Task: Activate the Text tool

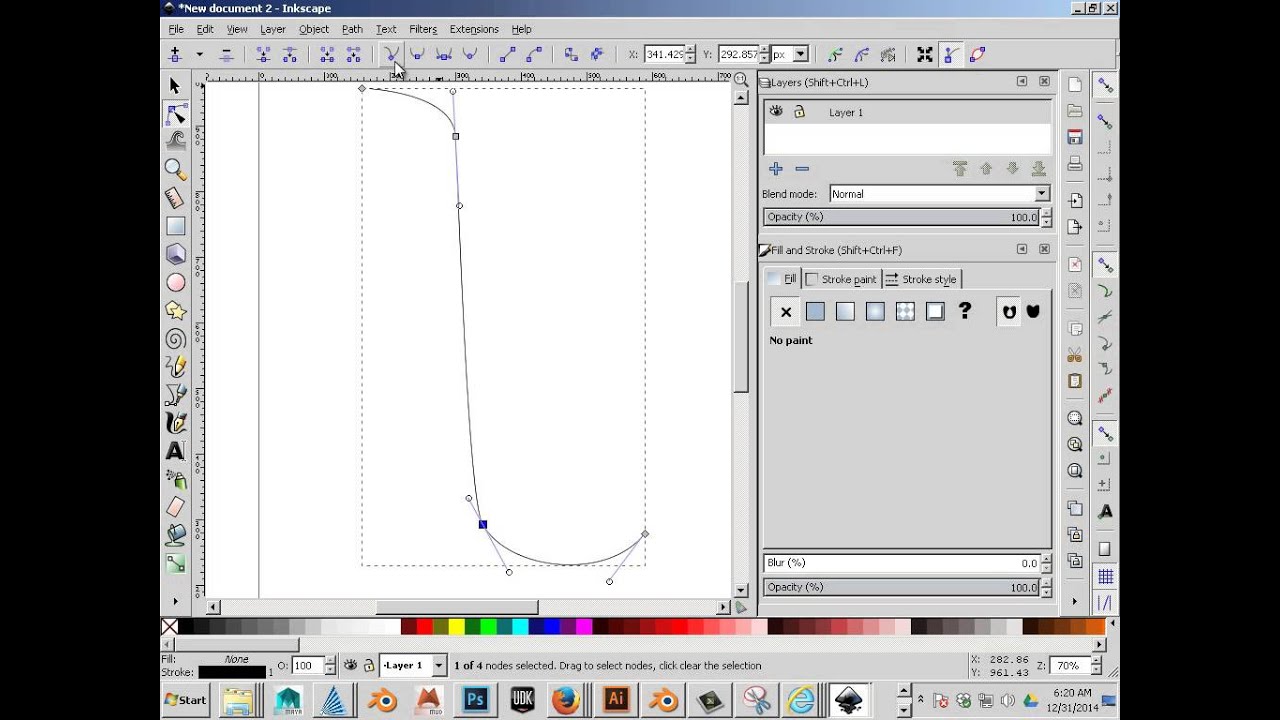Action: pyautogui.click(x=176, y=451)
